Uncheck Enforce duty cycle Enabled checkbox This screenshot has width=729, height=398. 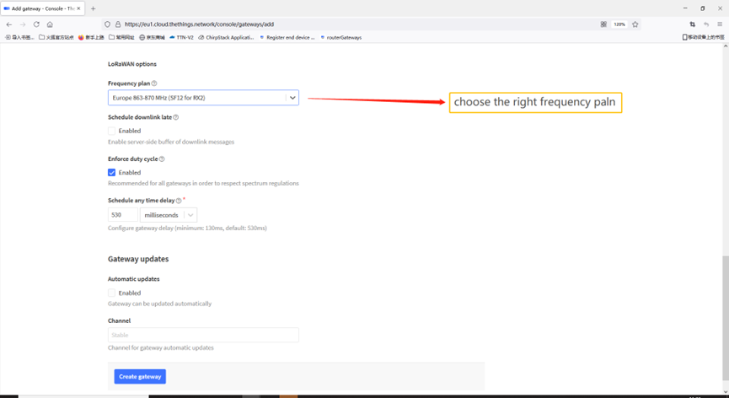[112, 172]
